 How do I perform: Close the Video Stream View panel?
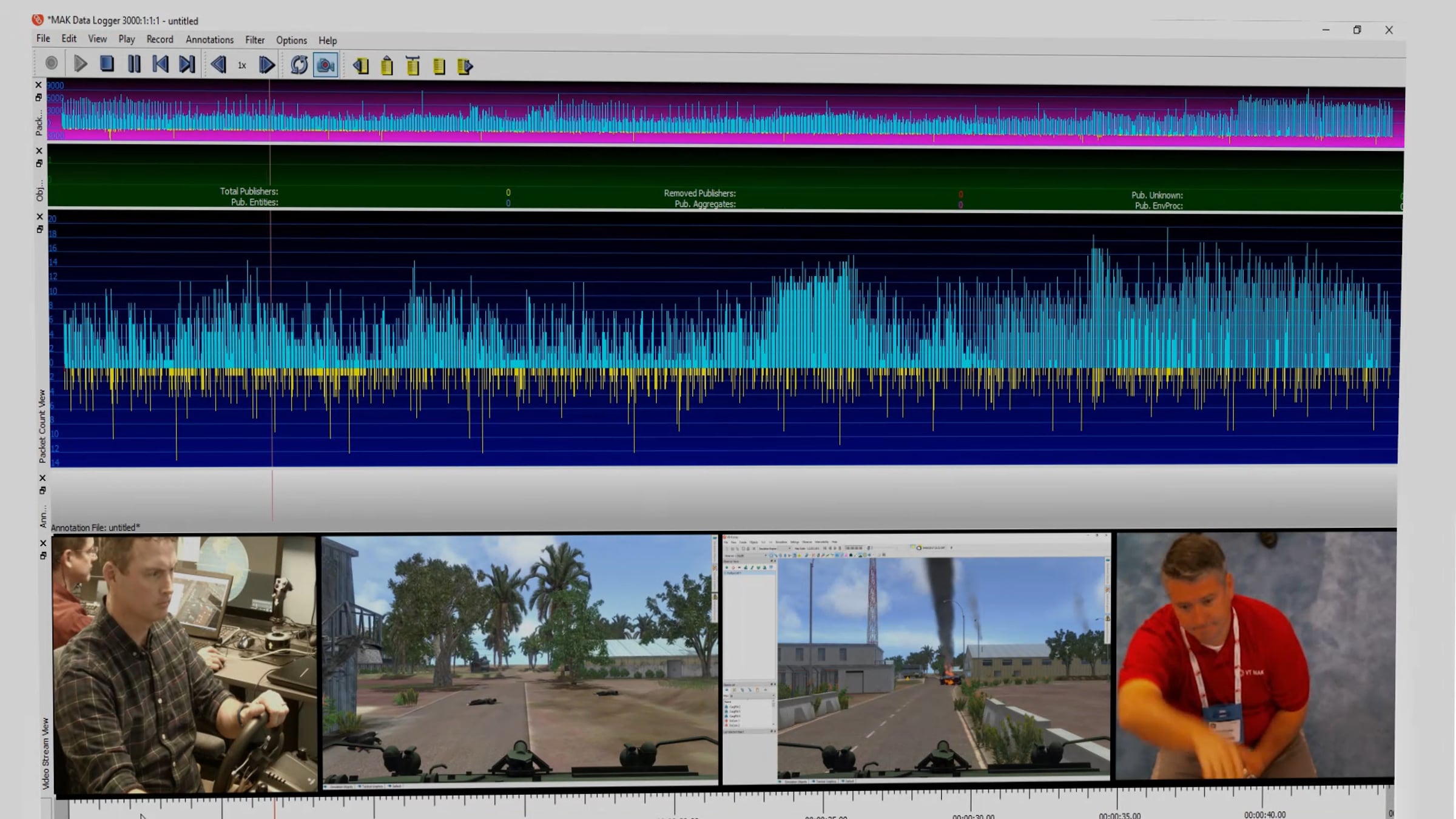tap(42, 543)
